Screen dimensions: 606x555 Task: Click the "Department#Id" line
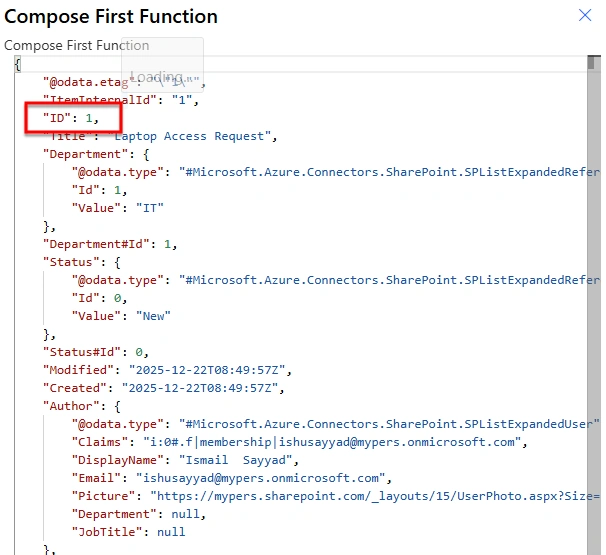[110, 244]
